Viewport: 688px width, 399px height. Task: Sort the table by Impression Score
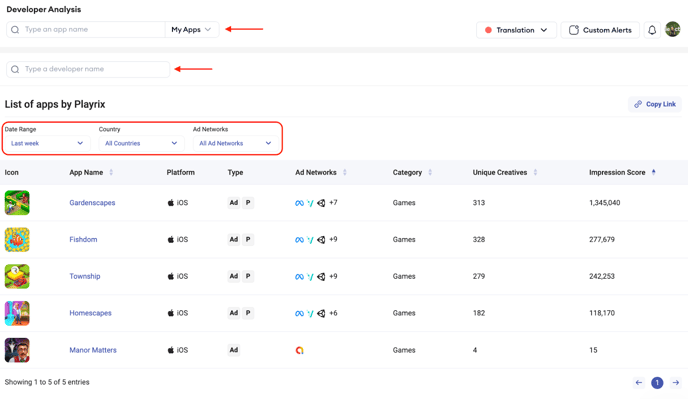pos(654,173)
